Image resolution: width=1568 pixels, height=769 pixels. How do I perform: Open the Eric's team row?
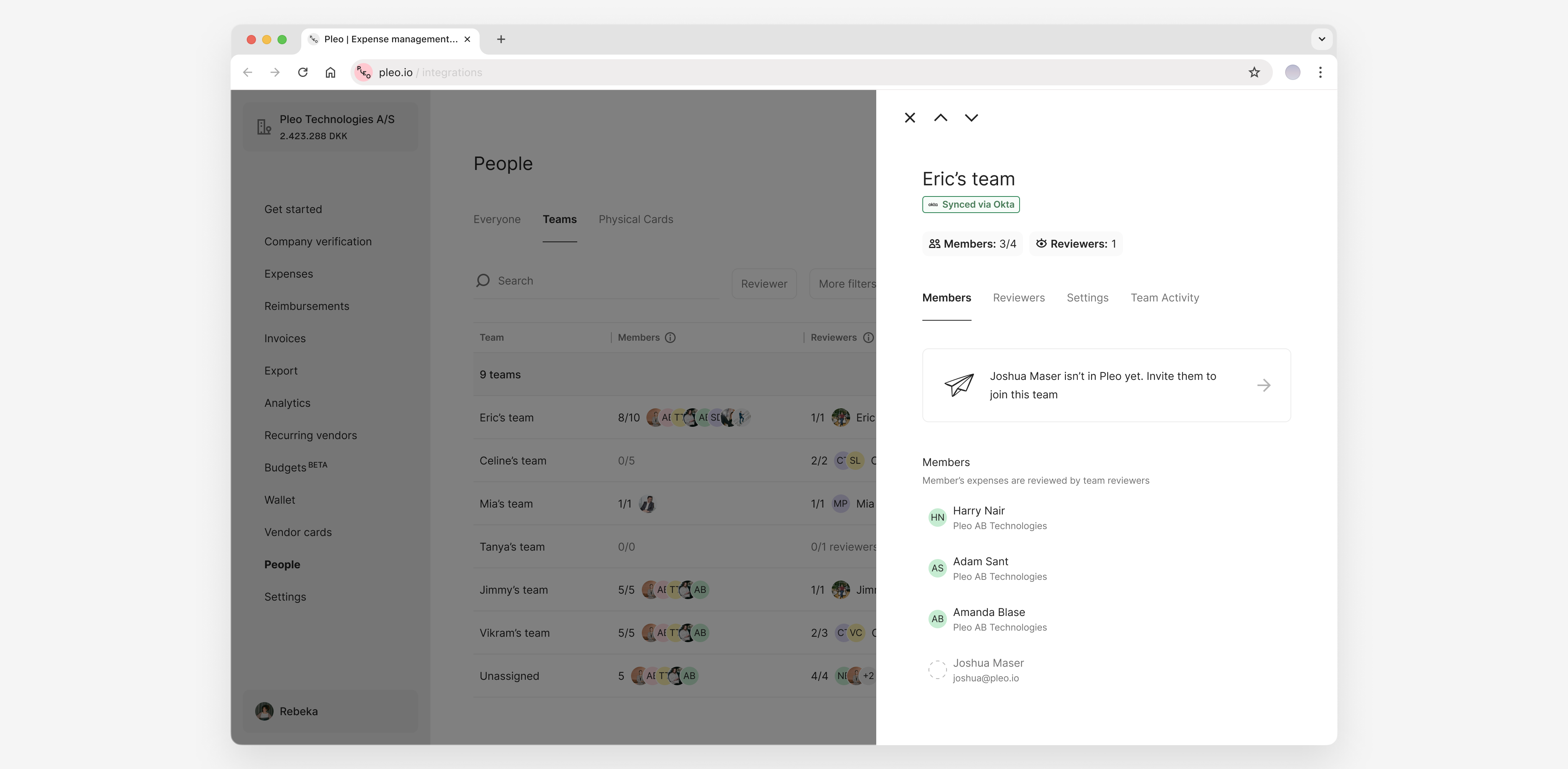(x=674, y=418)
